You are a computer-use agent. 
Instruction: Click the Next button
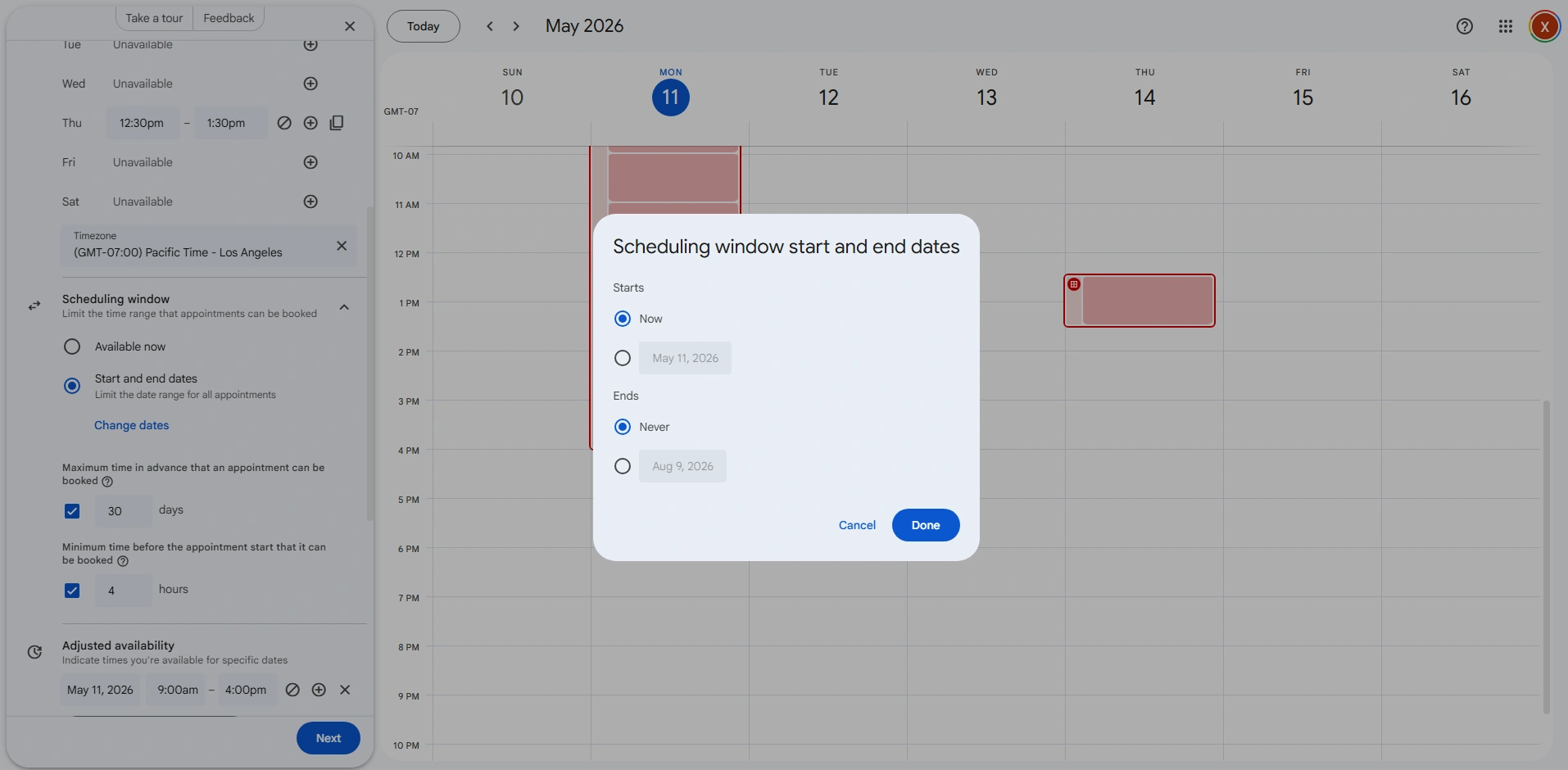329,738
